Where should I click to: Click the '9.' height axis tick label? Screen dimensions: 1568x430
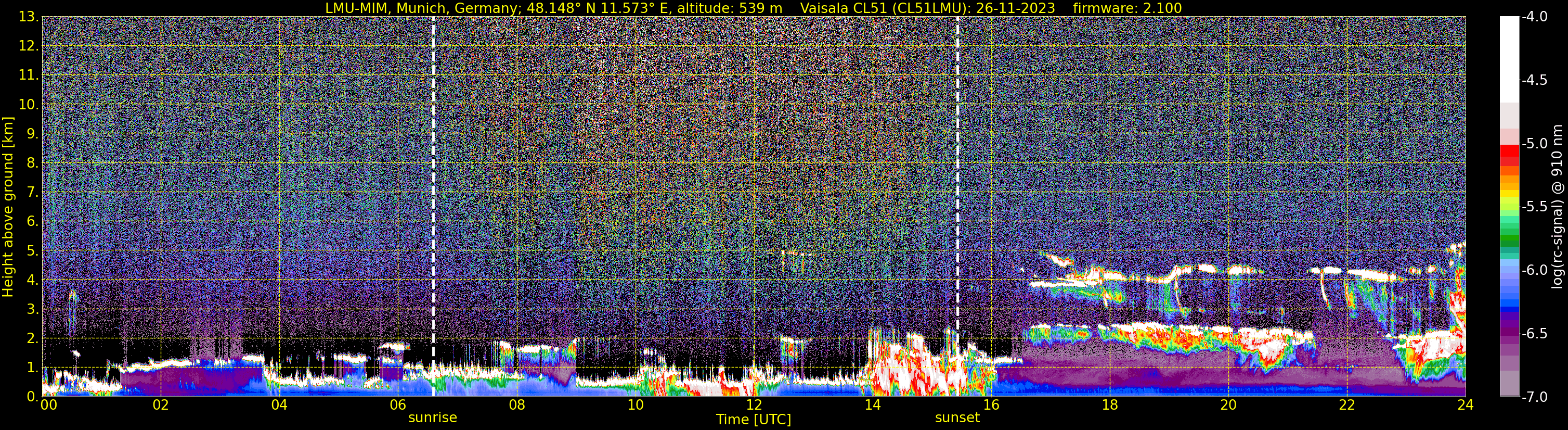pyautogui.click(x=32, y=134)
